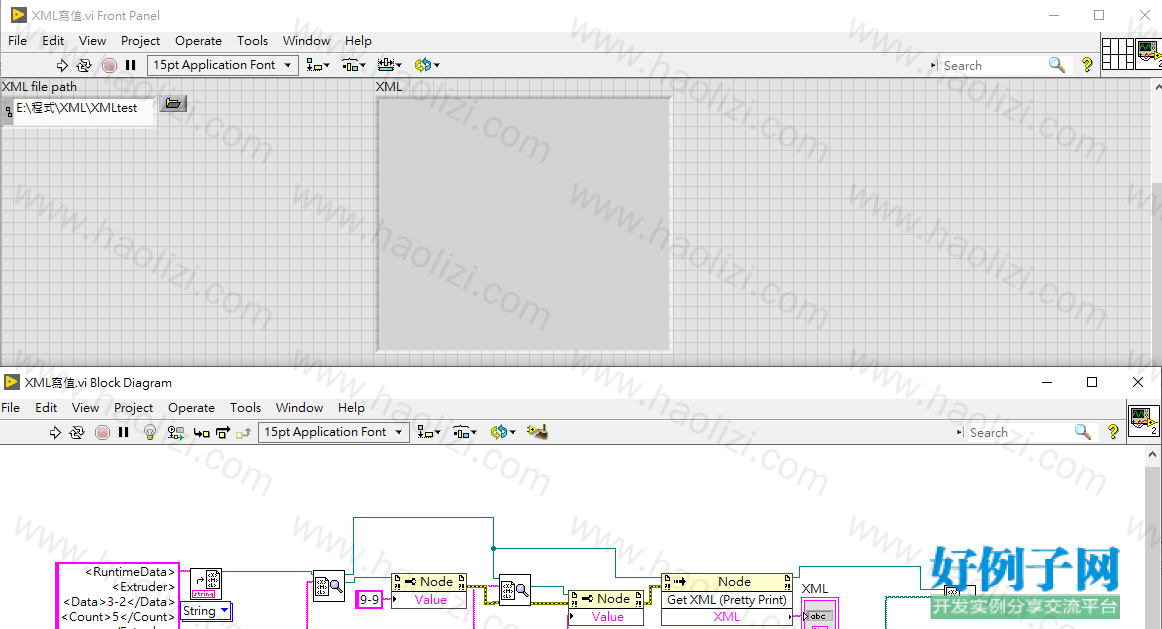The image size is (1162, 629).
Task: Open Edit menu in Block Diagram
Action: [46, 407]
